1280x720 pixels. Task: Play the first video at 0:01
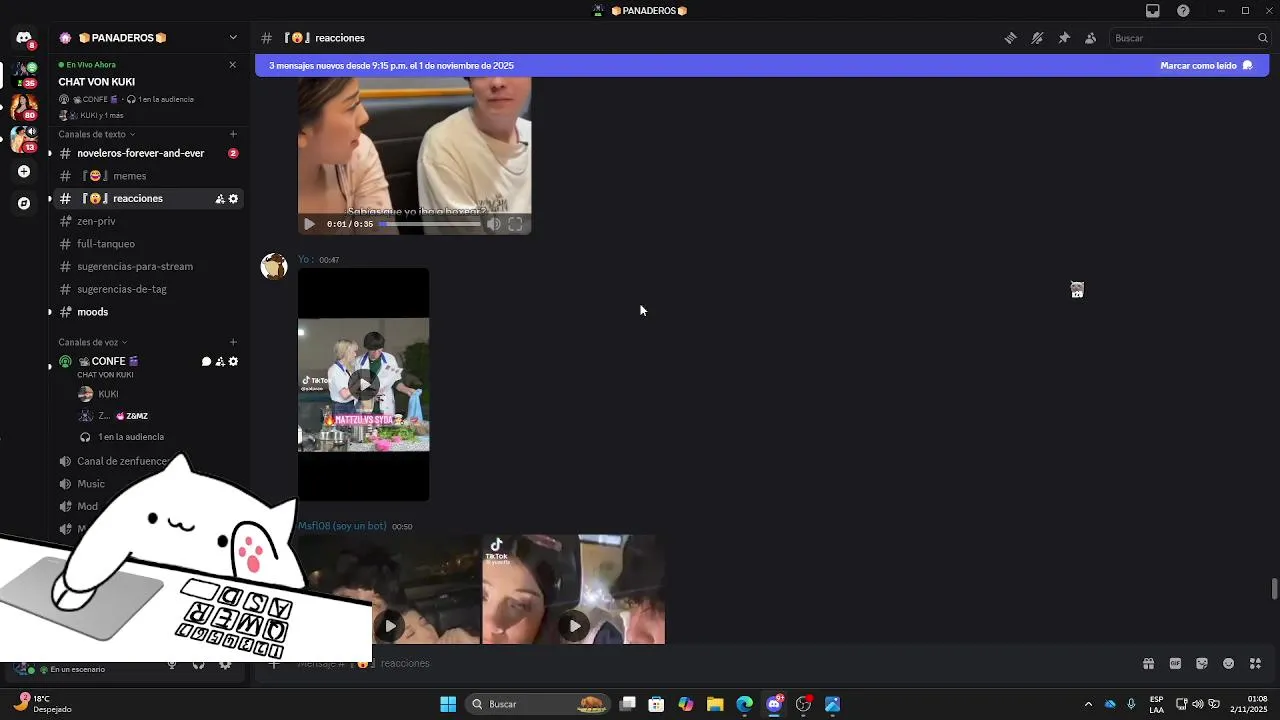309,224
